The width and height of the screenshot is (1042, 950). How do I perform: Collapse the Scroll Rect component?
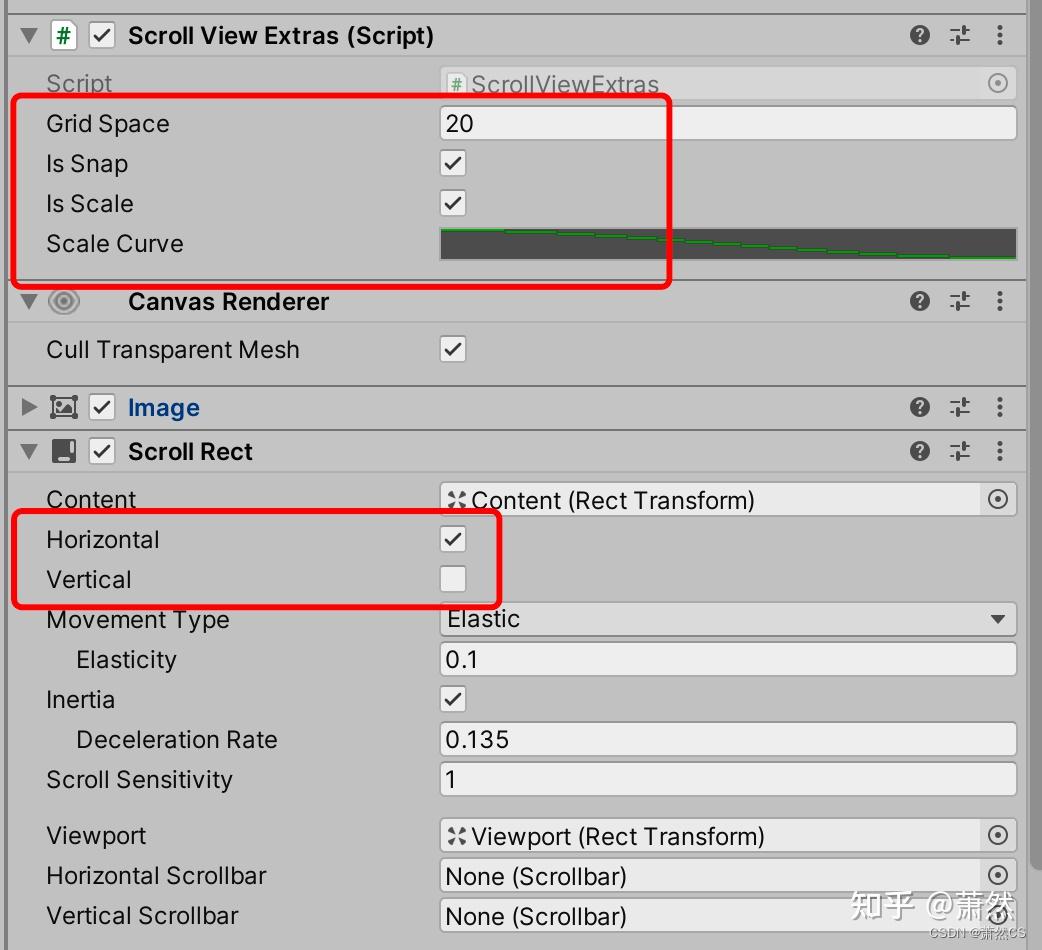pyautogui.click(x=27, y=451)
